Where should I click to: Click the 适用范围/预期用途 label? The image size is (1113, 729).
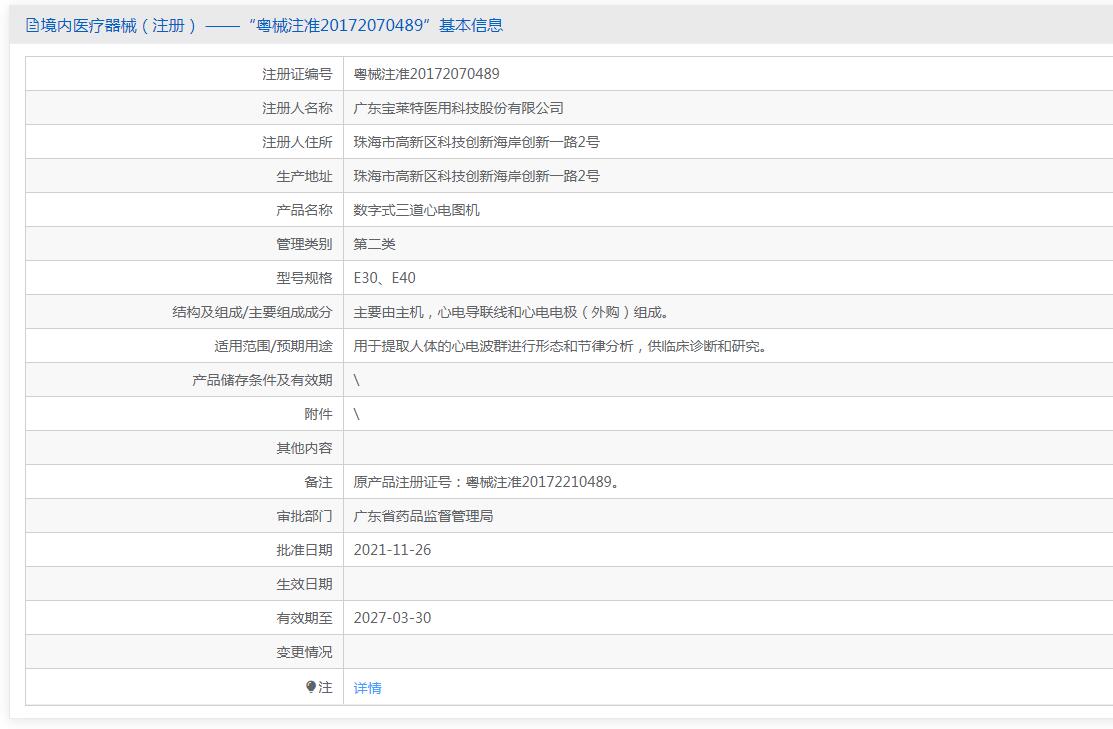[x=273, y=346]
